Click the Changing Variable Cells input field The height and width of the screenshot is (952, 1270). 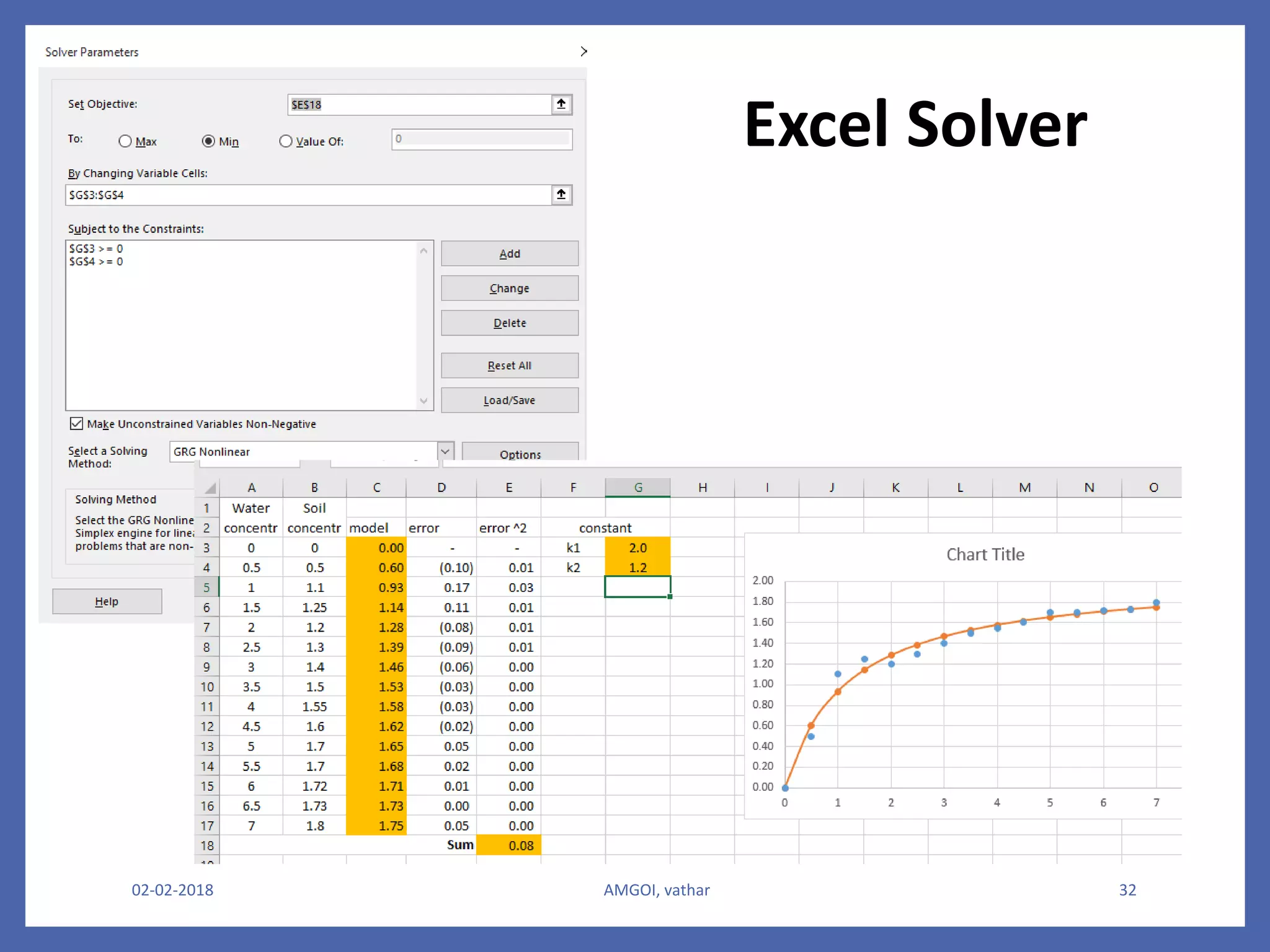click(x=308, y=195)
